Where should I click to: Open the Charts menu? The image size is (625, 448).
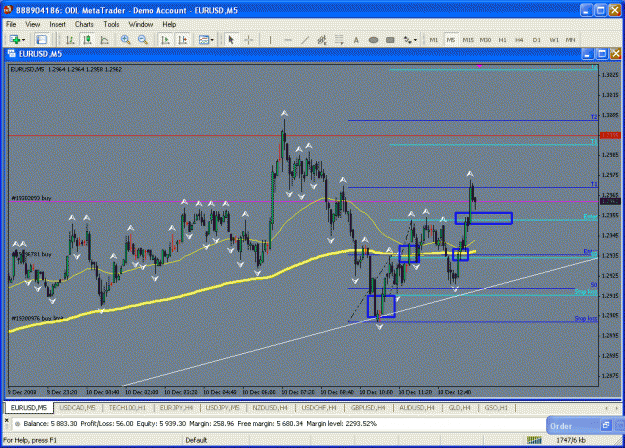tap(84, 24)
